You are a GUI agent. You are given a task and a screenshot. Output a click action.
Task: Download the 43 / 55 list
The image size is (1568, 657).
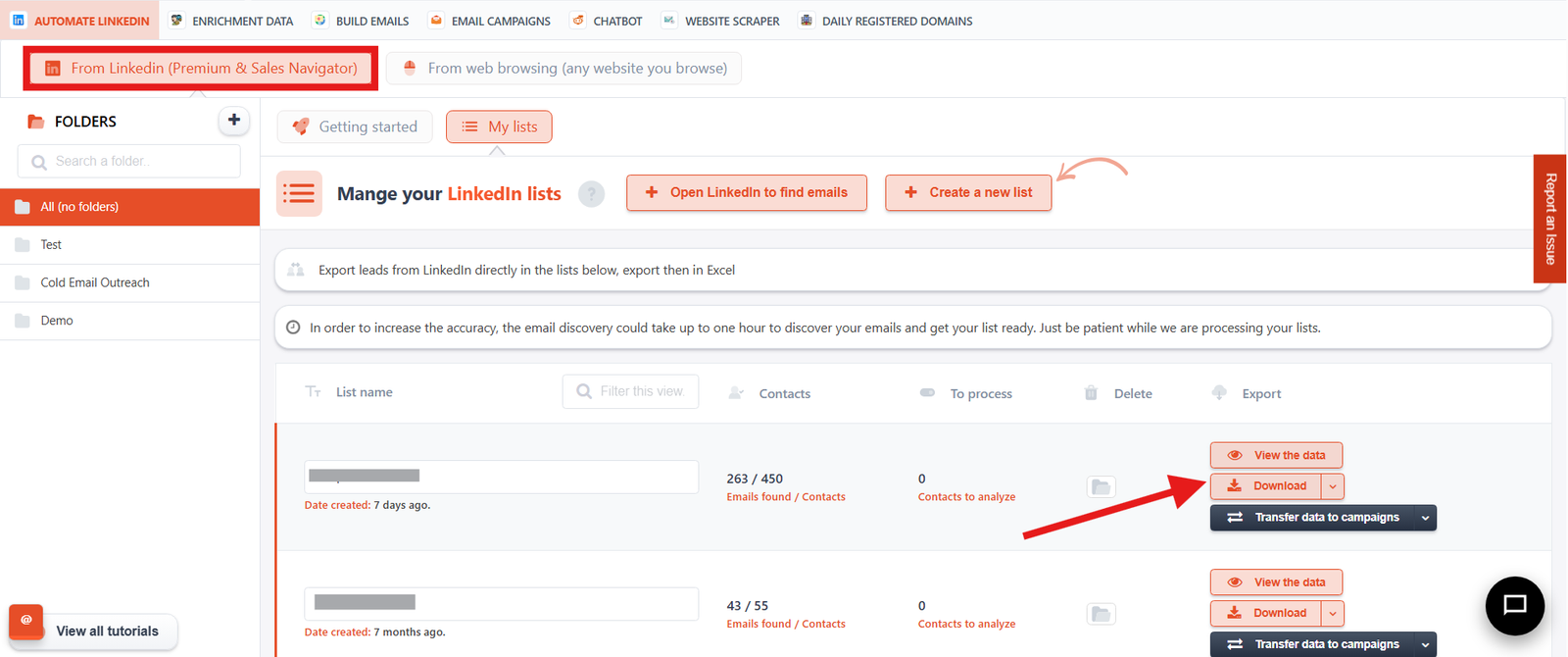[1266, 614]
